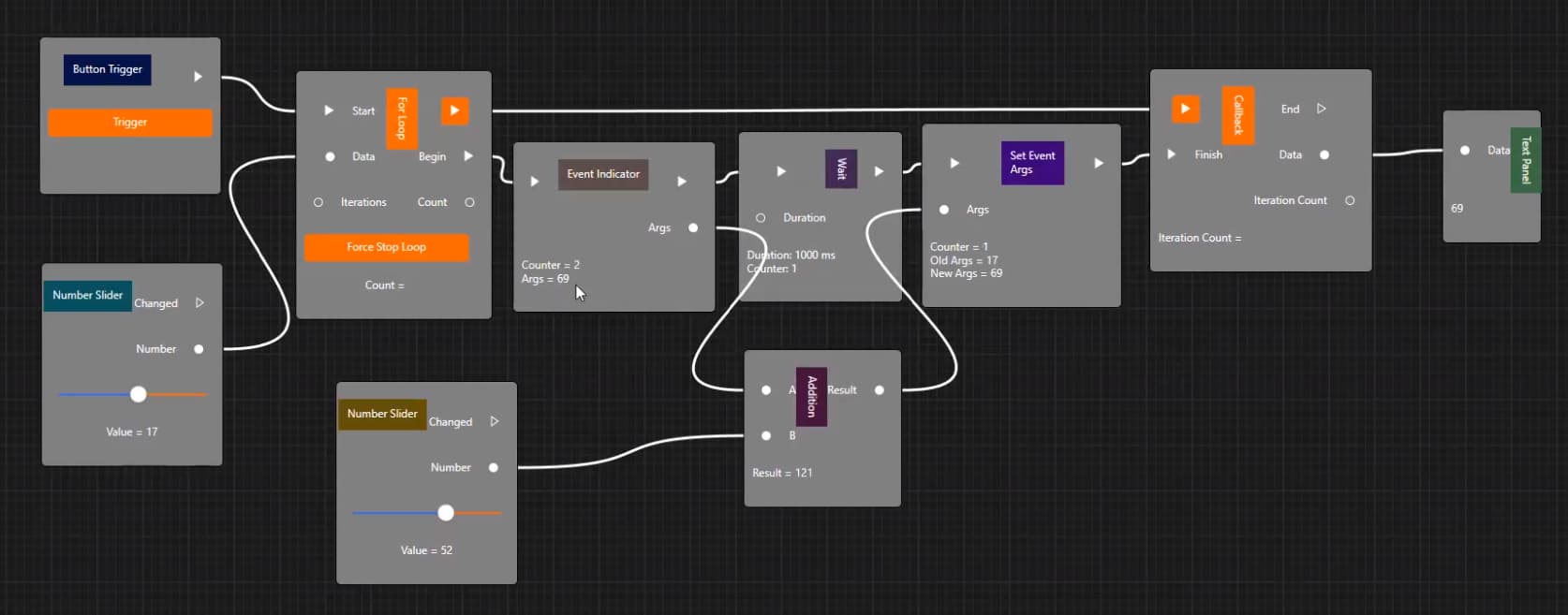Select the Text Panel Data input port
Viewport: 1568px width, 615px height.
1465,150
